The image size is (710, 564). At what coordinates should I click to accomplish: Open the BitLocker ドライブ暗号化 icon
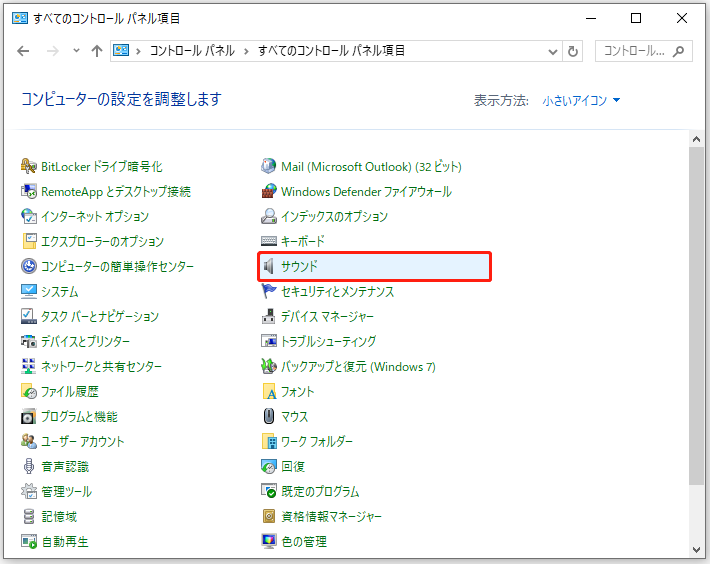29,167
